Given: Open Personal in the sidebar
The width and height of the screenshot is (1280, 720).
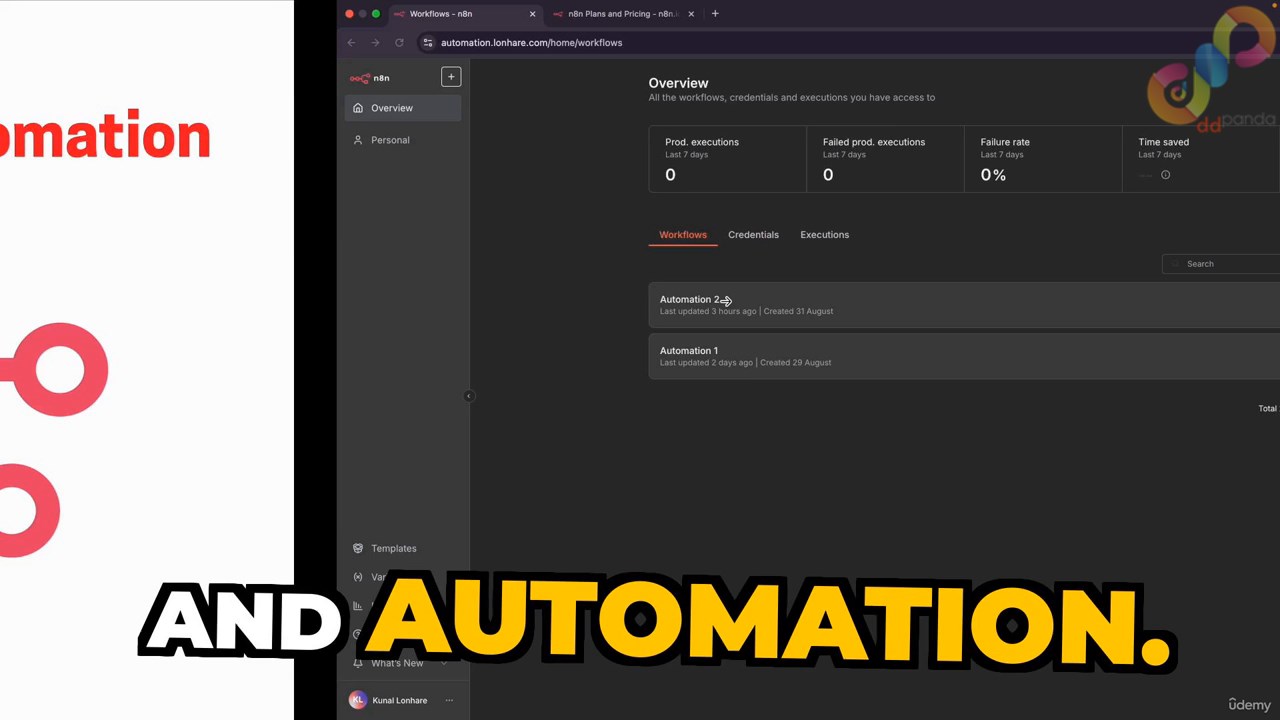Looking at the screenshot, I should point(403,140).
